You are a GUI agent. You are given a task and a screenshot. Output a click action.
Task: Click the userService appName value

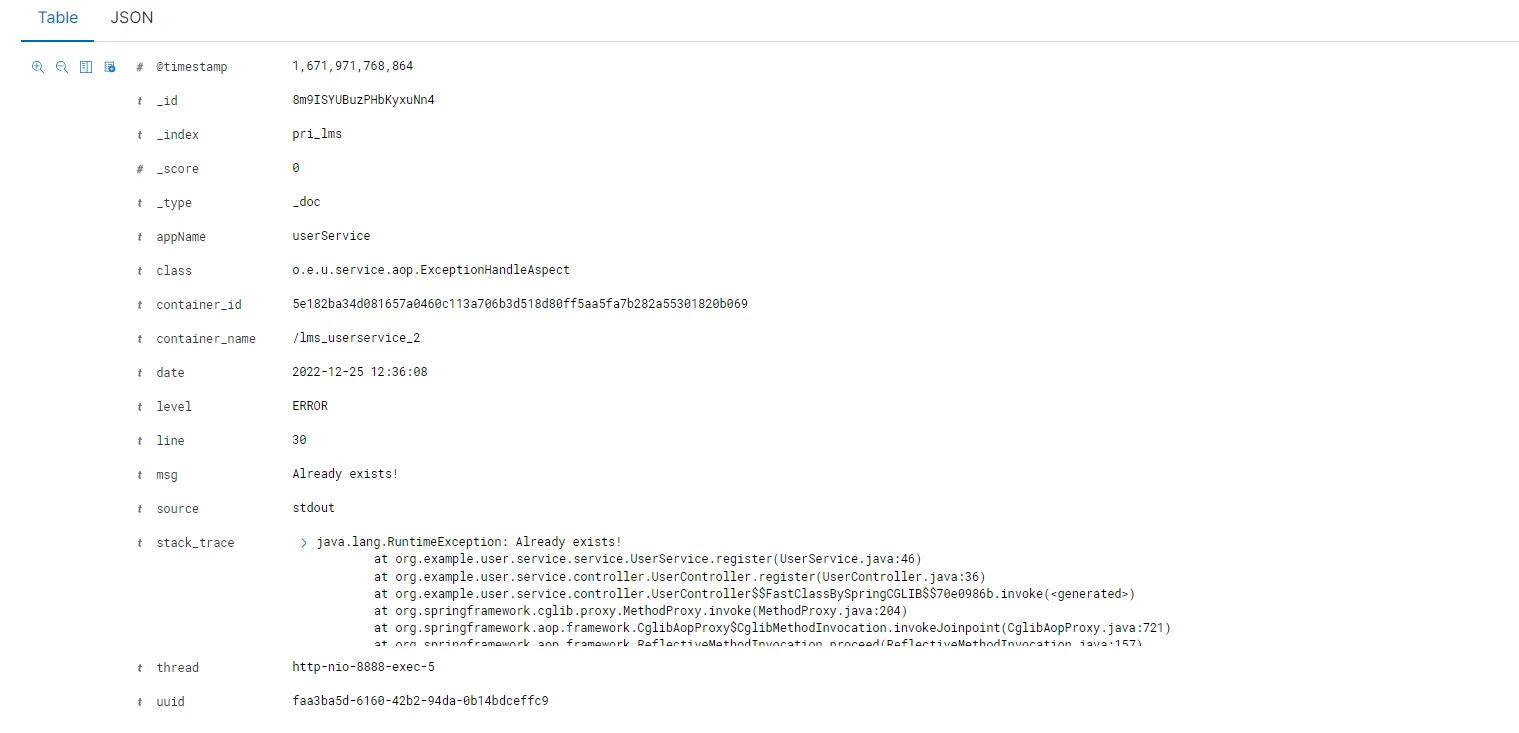click(331, 236)
